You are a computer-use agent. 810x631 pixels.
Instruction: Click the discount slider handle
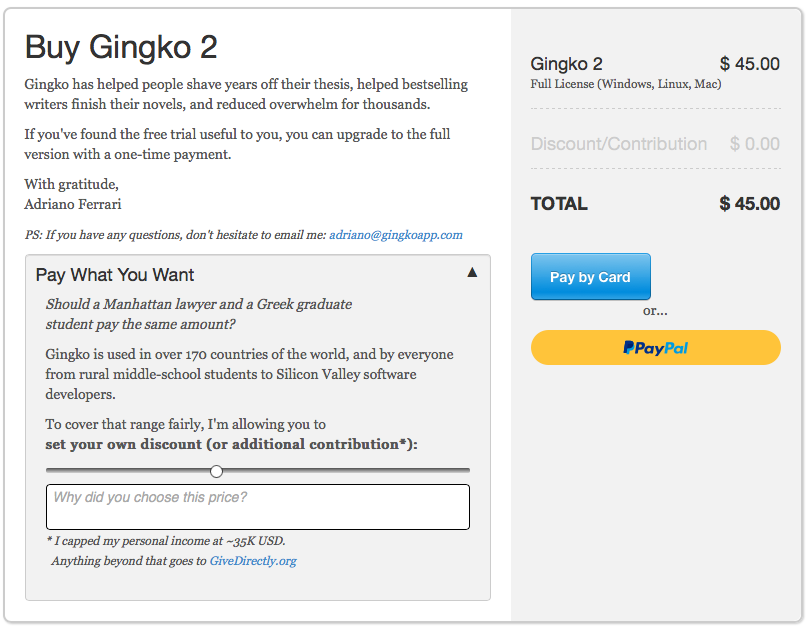point(216,471)
